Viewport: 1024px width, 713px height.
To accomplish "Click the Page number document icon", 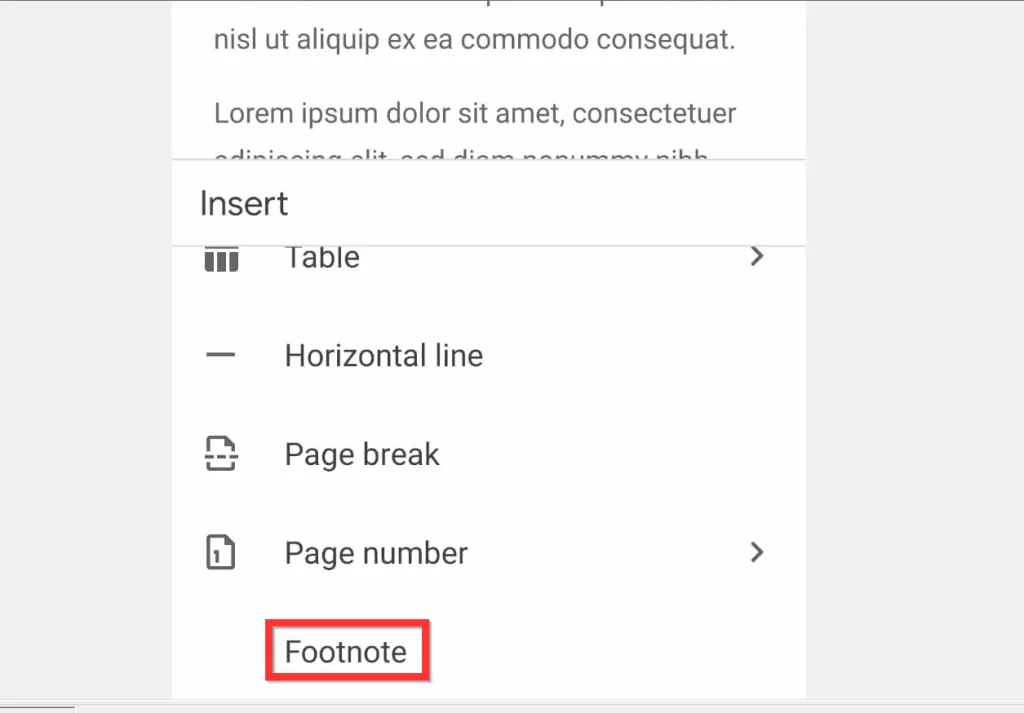I will click(220, 551).
